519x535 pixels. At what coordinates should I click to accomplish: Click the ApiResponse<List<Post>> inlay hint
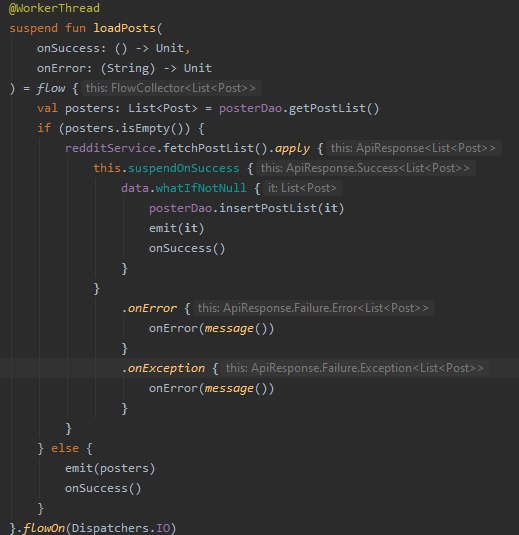tap(413, 148)
